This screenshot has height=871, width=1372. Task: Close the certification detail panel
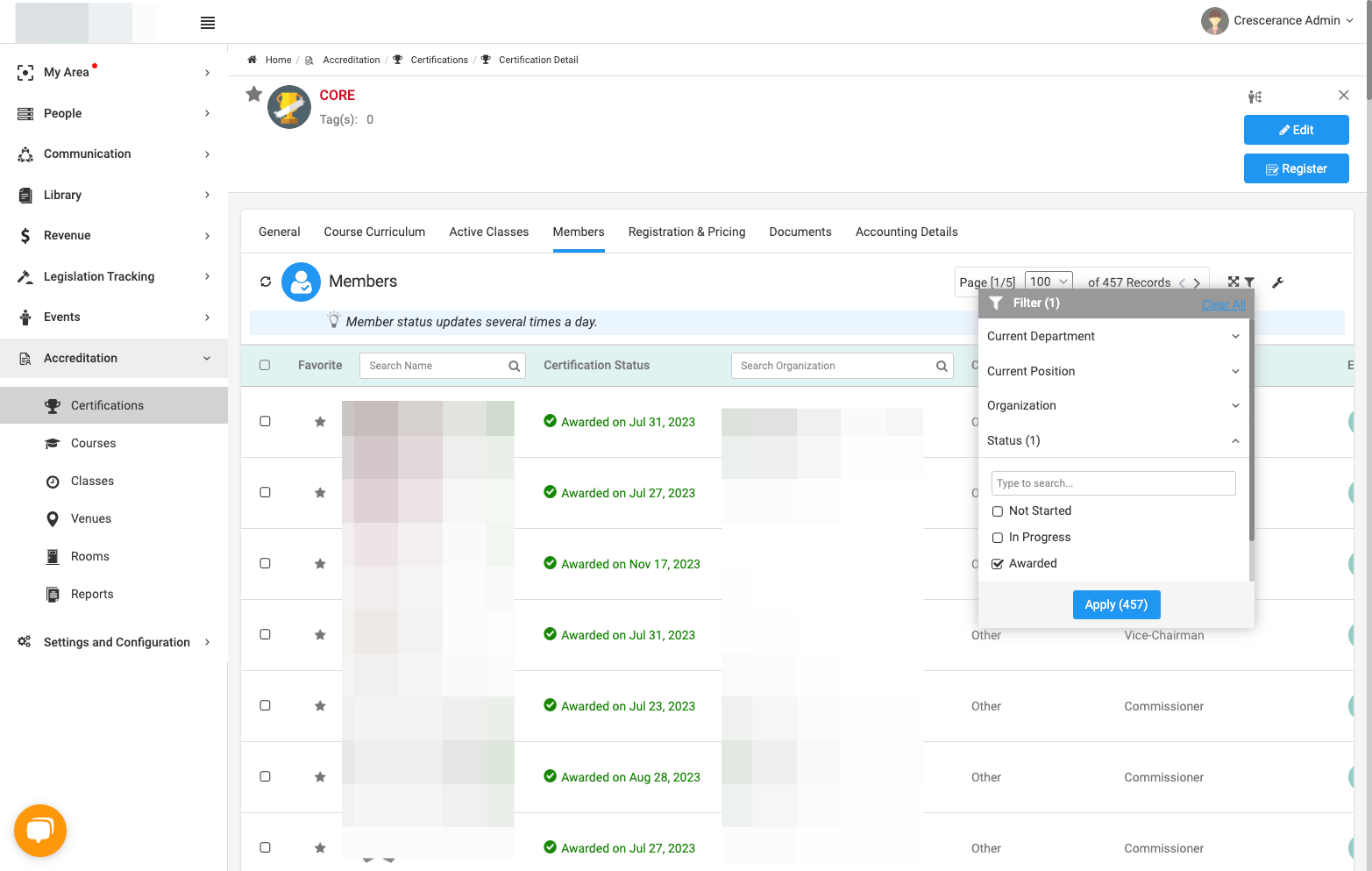coord(1344,95)
